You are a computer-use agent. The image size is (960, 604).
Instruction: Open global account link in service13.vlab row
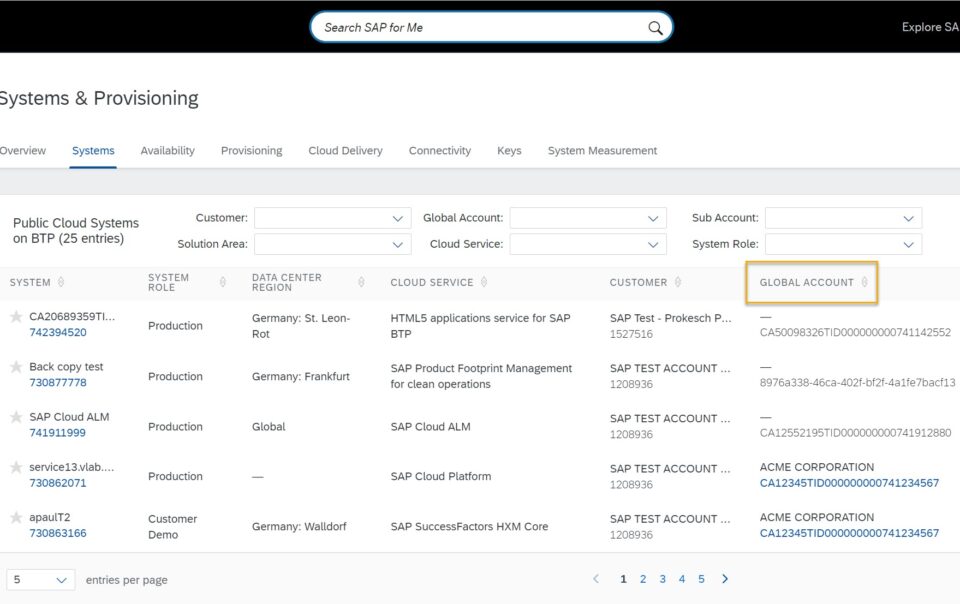[849, 483]
